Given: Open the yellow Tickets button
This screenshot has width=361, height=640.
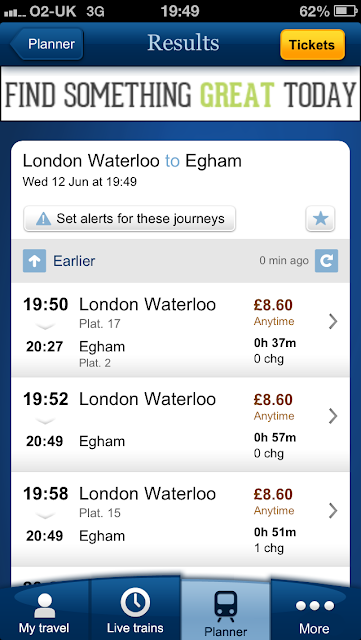Looking at the screenshot, I should 312,45.
